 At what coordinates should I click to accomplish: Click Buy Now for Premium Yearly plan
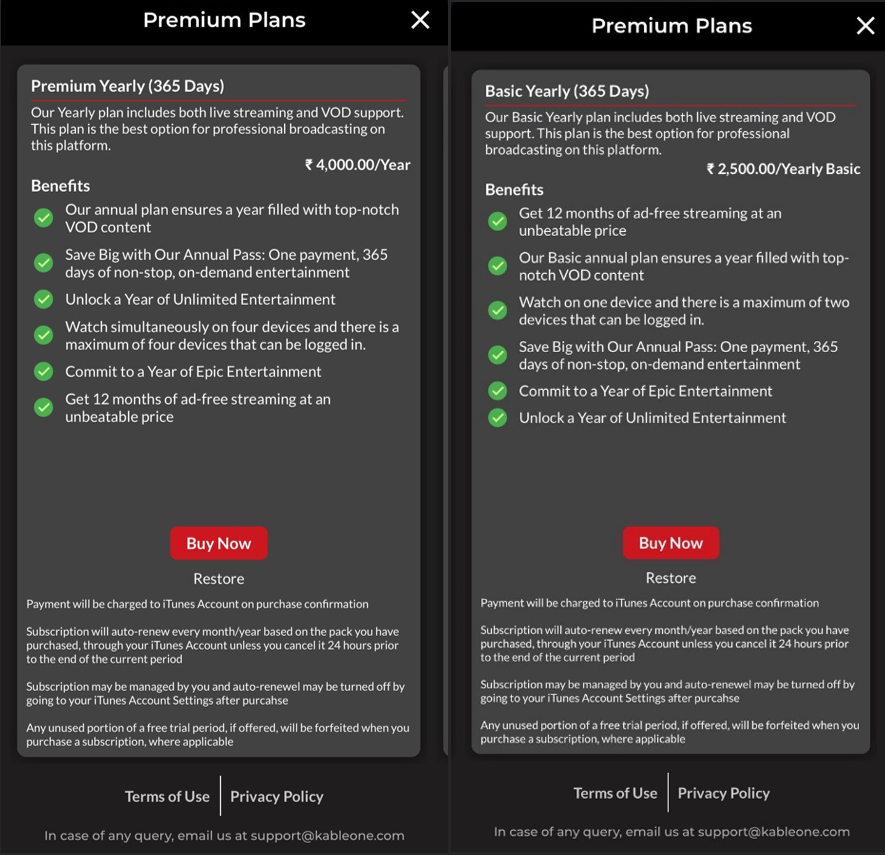[219, 543]
